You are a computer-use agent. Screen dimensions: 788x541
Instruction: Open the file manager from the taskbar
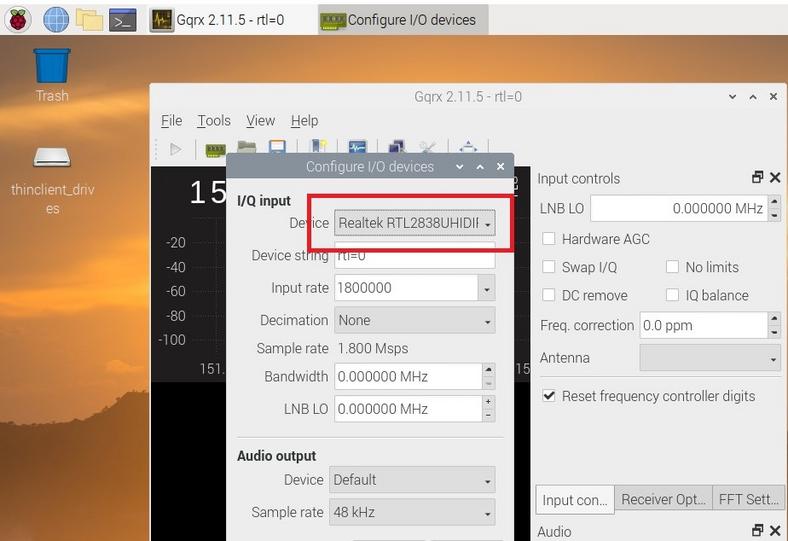coord(89,19)
